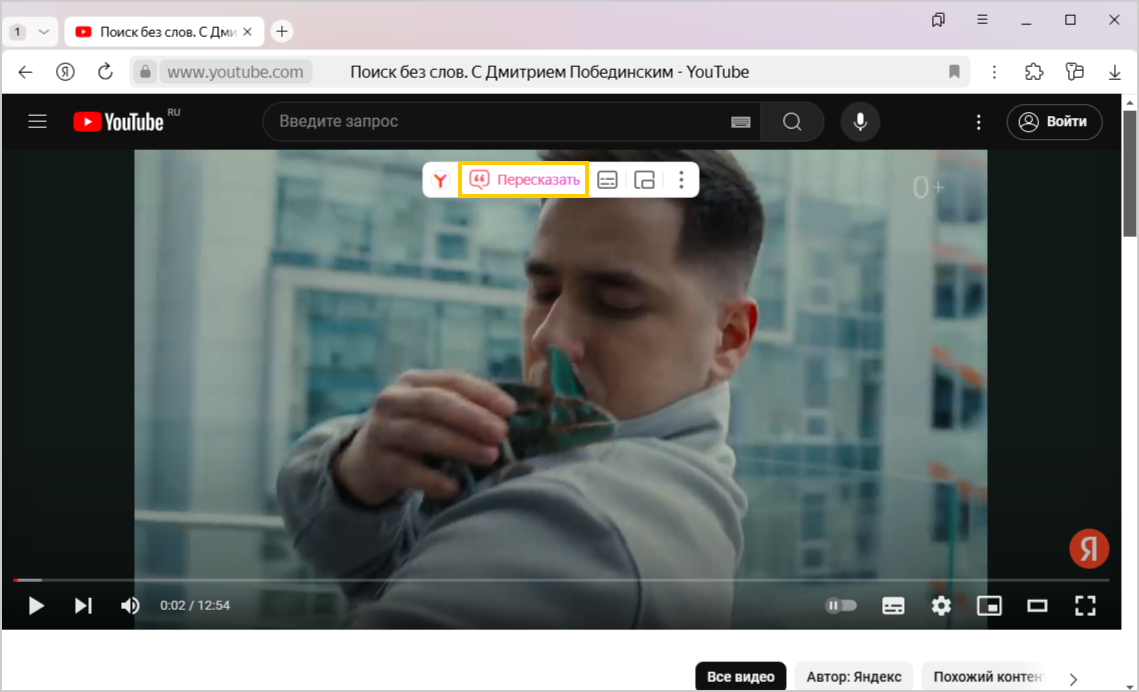
Task: Select the Все видео chip
Action: pyautogui.click(x=740, y=677)
